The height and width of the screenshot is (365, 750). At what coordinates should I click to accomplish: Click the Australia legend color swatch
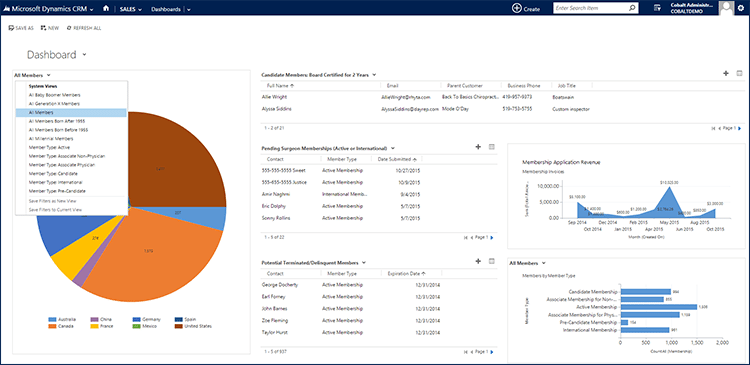click(52, 319)
